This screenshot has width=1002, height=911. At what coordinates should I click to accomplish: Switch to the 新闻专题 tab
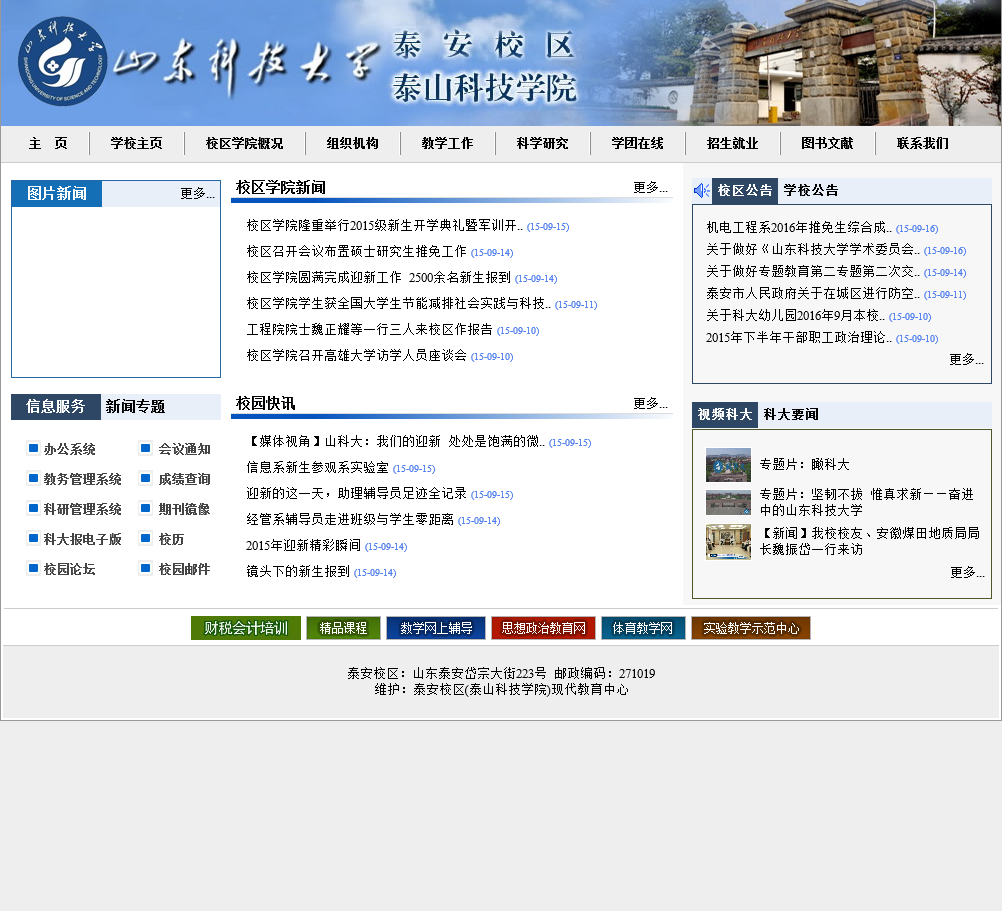(135, 407)
